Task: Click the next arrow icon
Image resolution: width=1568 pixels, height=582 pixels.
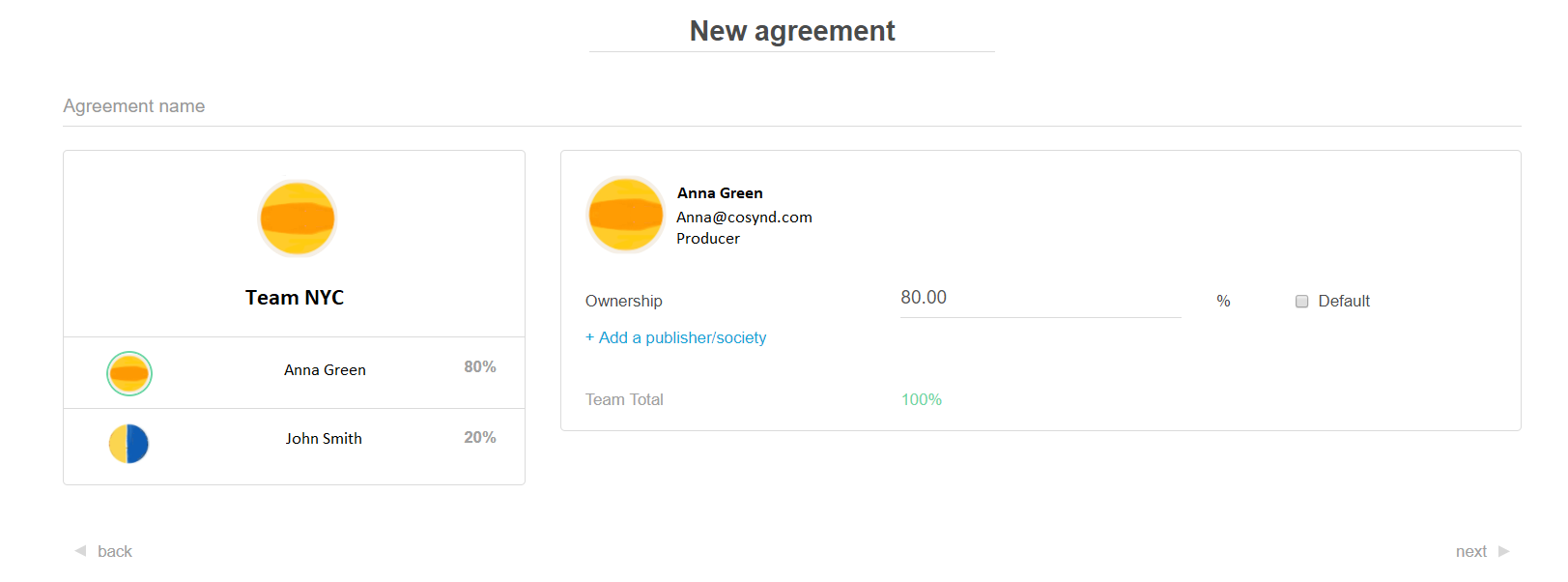Action: pyautogui.click(x=1503, y=551)
